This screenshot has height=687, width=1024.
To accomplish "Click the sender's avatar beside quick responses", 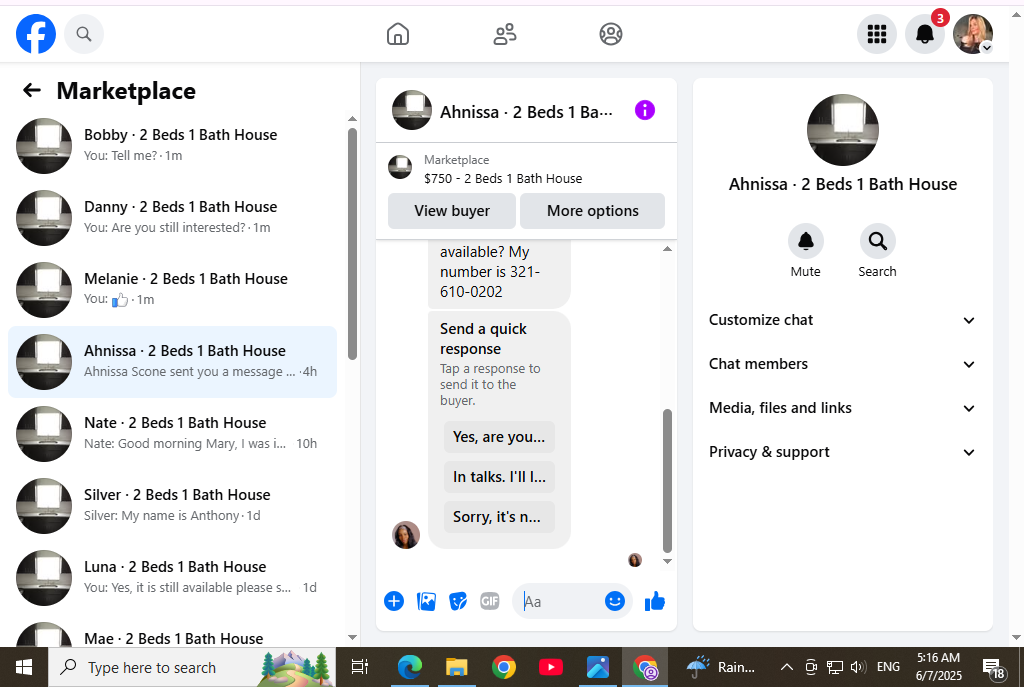I will pos(406,535).
